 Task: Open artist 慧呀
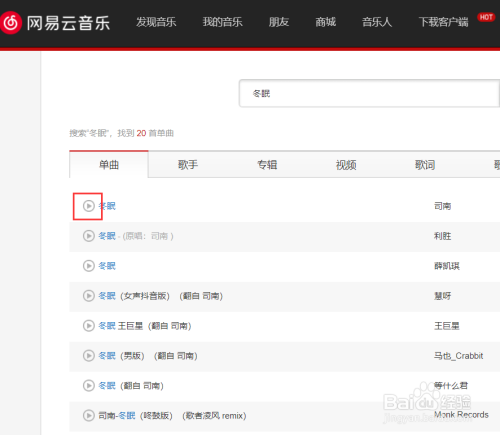click(x=443, y=296)
